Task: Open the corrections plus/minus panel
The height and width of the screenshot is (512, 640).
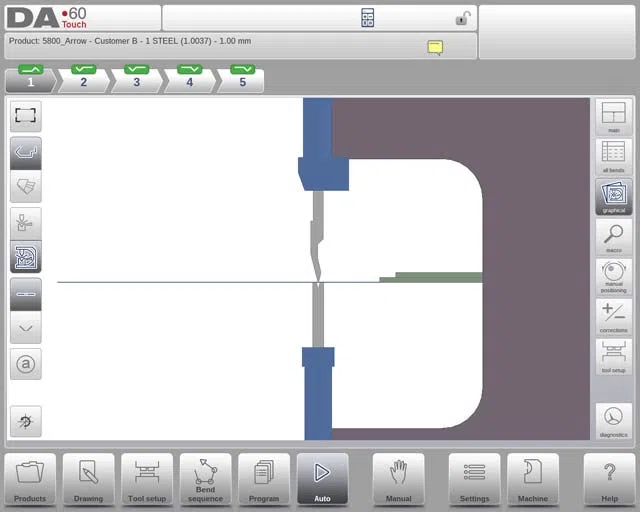Action: [x=613, y=317]
